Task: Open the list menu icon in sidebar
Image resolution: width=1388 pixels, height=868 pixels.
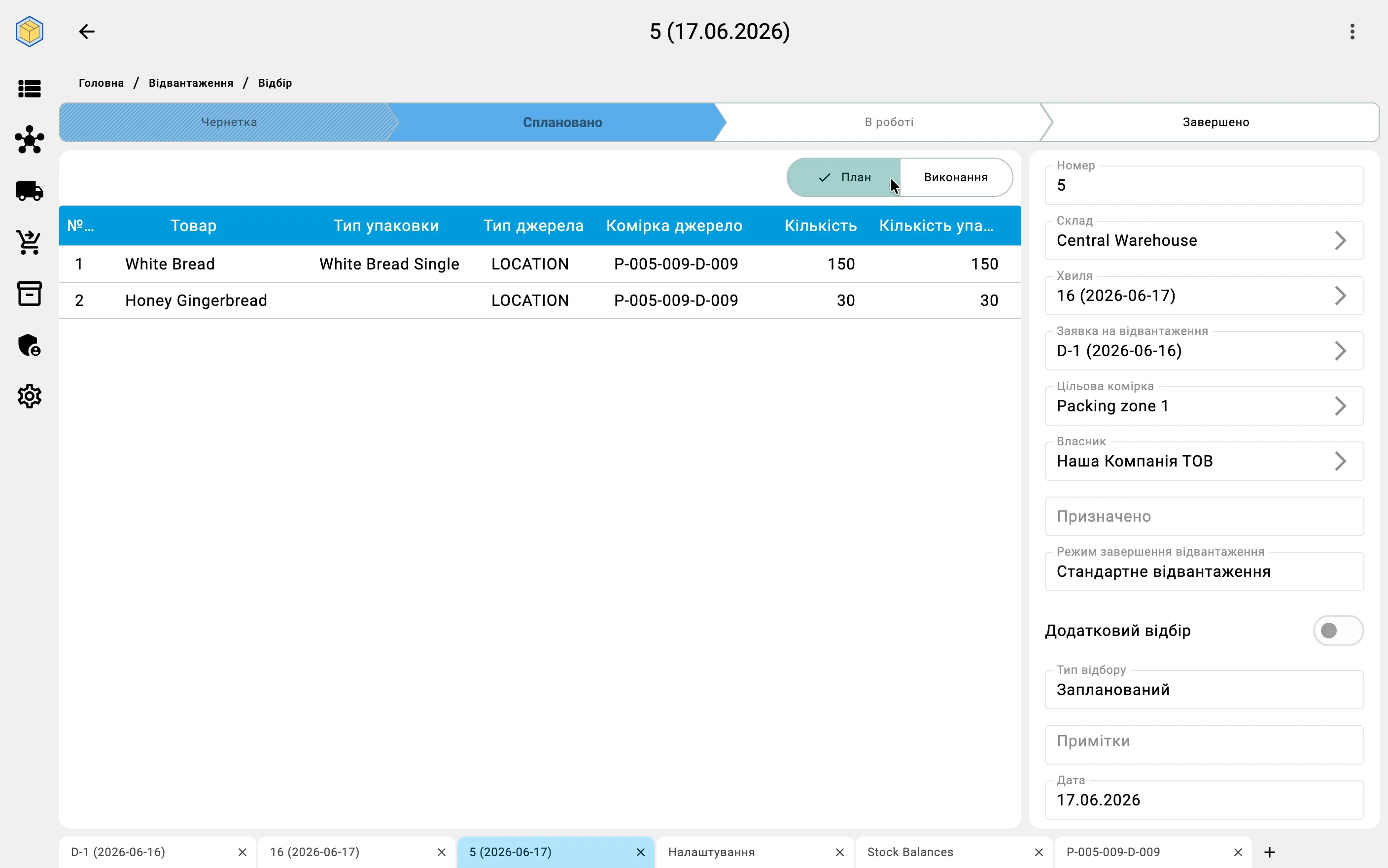Action: (29, 88)
